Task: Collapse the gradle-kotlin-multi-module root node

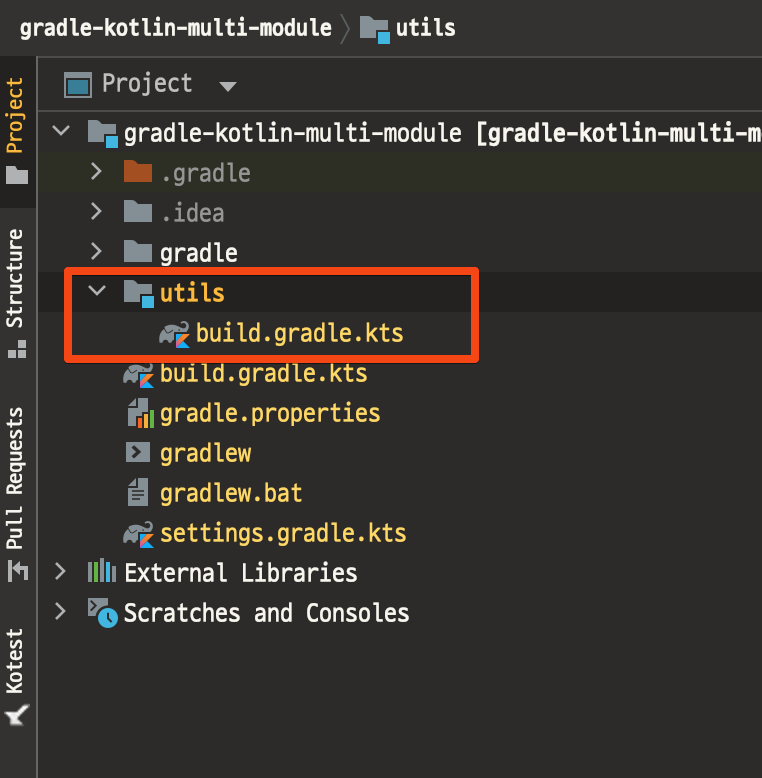Action: (x=61, y=131)
